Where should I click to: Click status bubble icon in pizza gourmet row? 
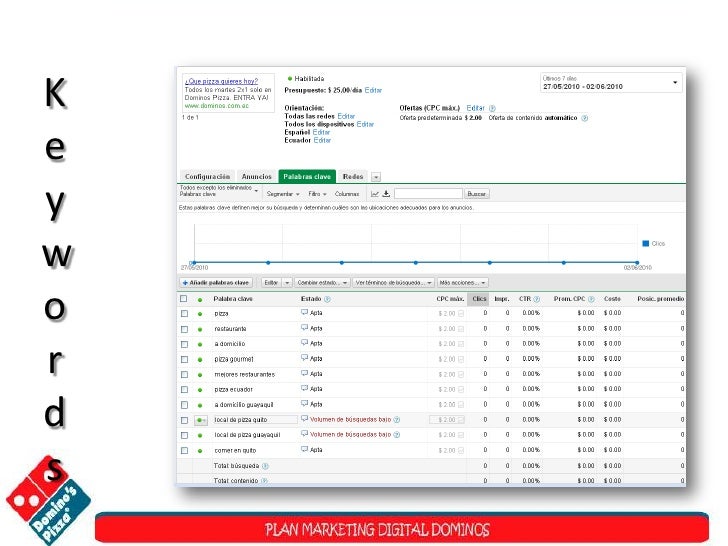click(304, 358)
